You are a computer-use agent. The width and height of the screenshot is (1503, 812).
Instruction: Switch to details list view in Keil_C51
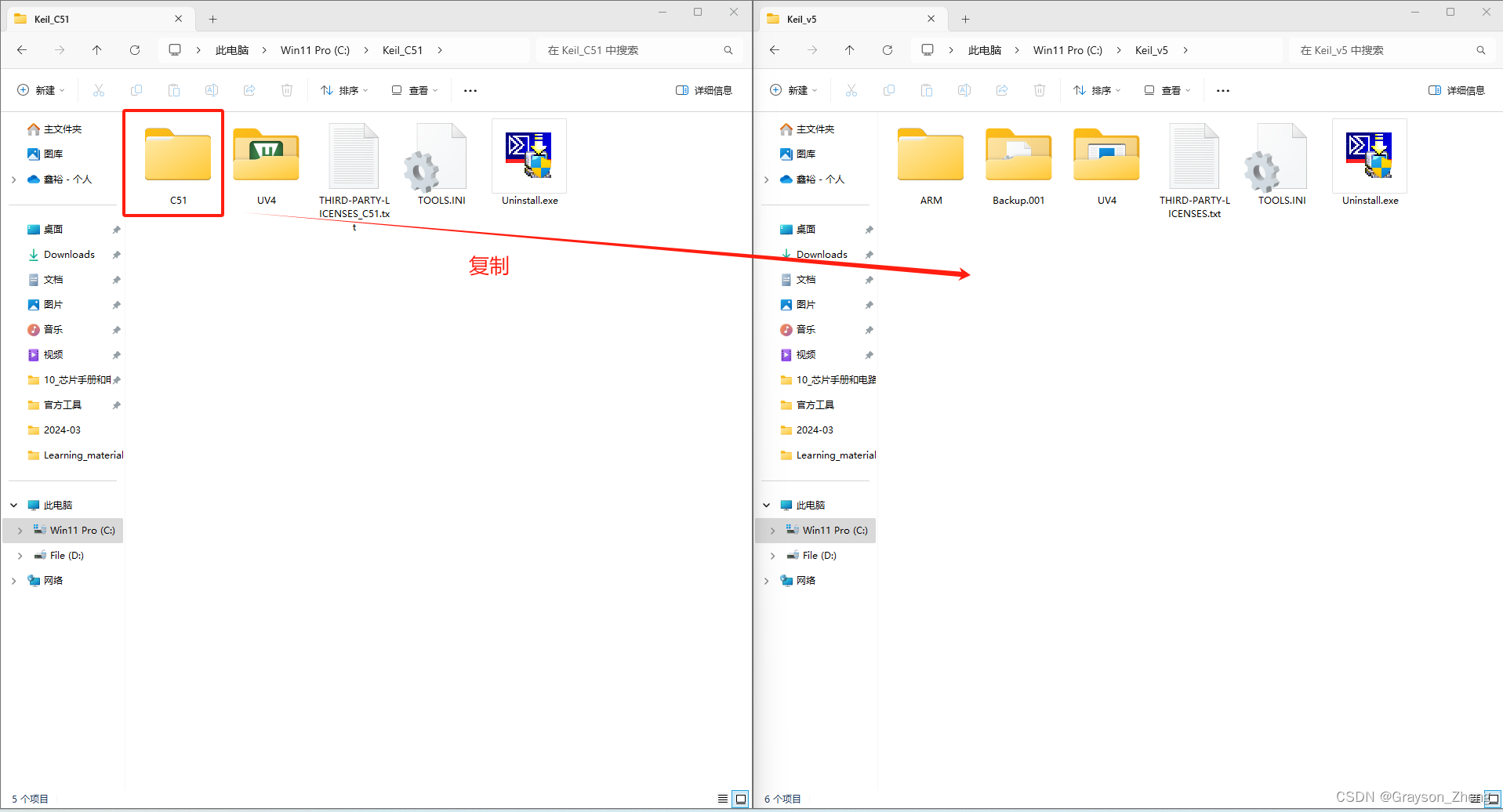(722, 799)
